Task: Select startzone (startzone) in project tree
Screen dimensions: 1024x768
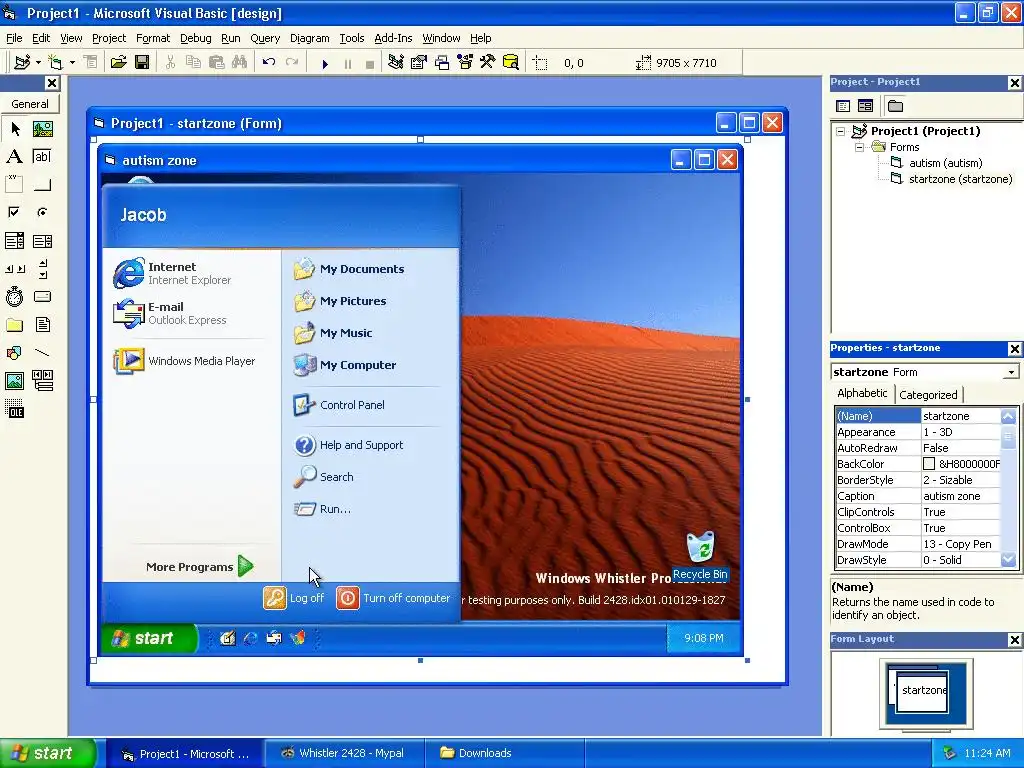Action: point(960,179)
